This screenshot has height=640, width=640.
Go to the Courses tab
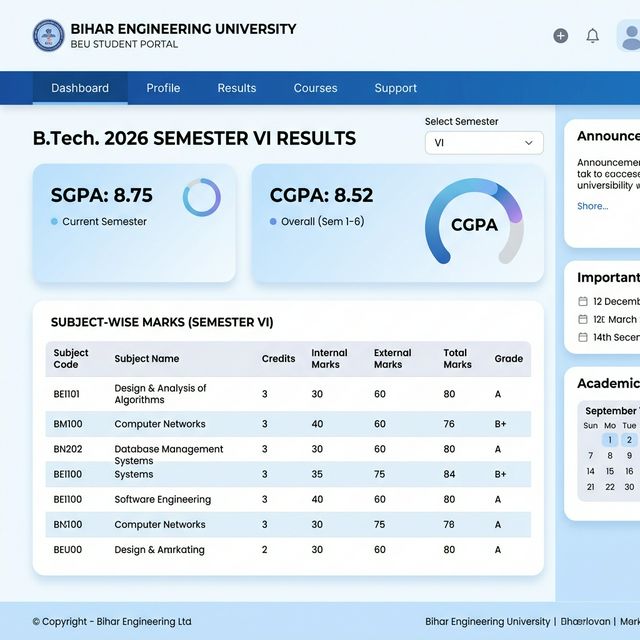(x=315, y=88)
